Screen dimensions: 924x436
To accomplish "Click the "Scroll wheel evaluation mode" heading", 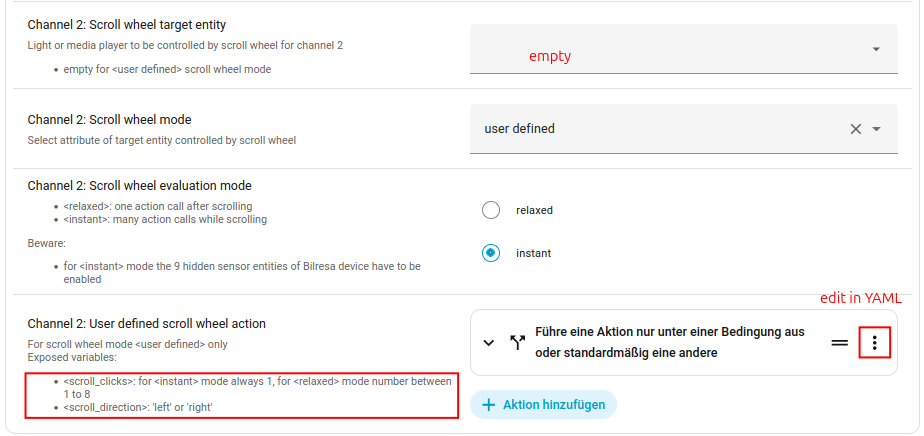I will pyautogui.click(x=139, y=185).
